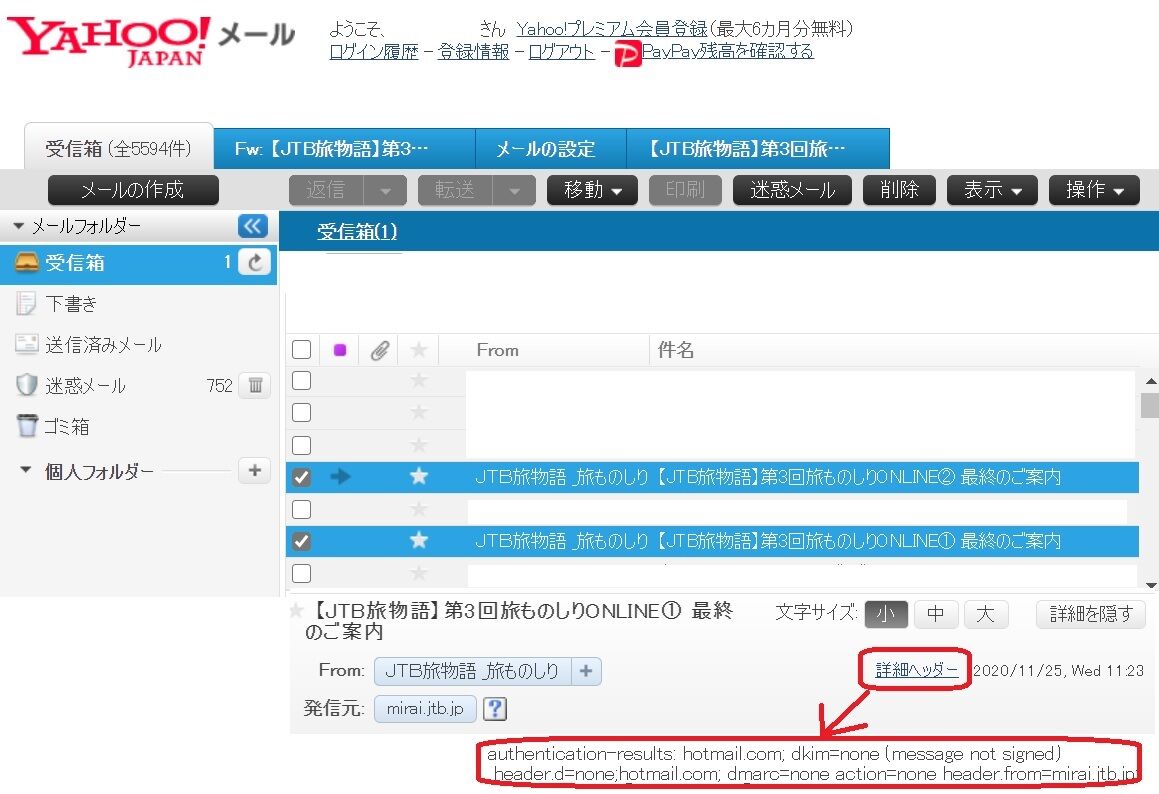
Task: Click the paperclip attachment column header
Action: (379, 350)
